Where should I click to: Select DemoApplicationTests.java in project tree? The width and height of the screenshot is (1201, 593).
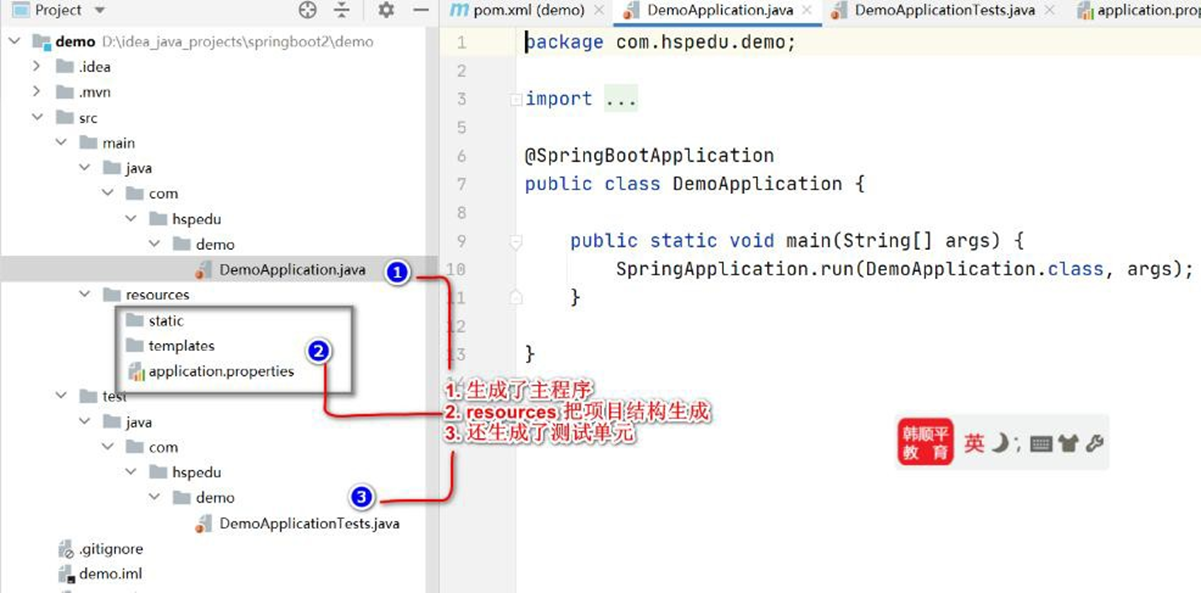[x=308, y=523]
